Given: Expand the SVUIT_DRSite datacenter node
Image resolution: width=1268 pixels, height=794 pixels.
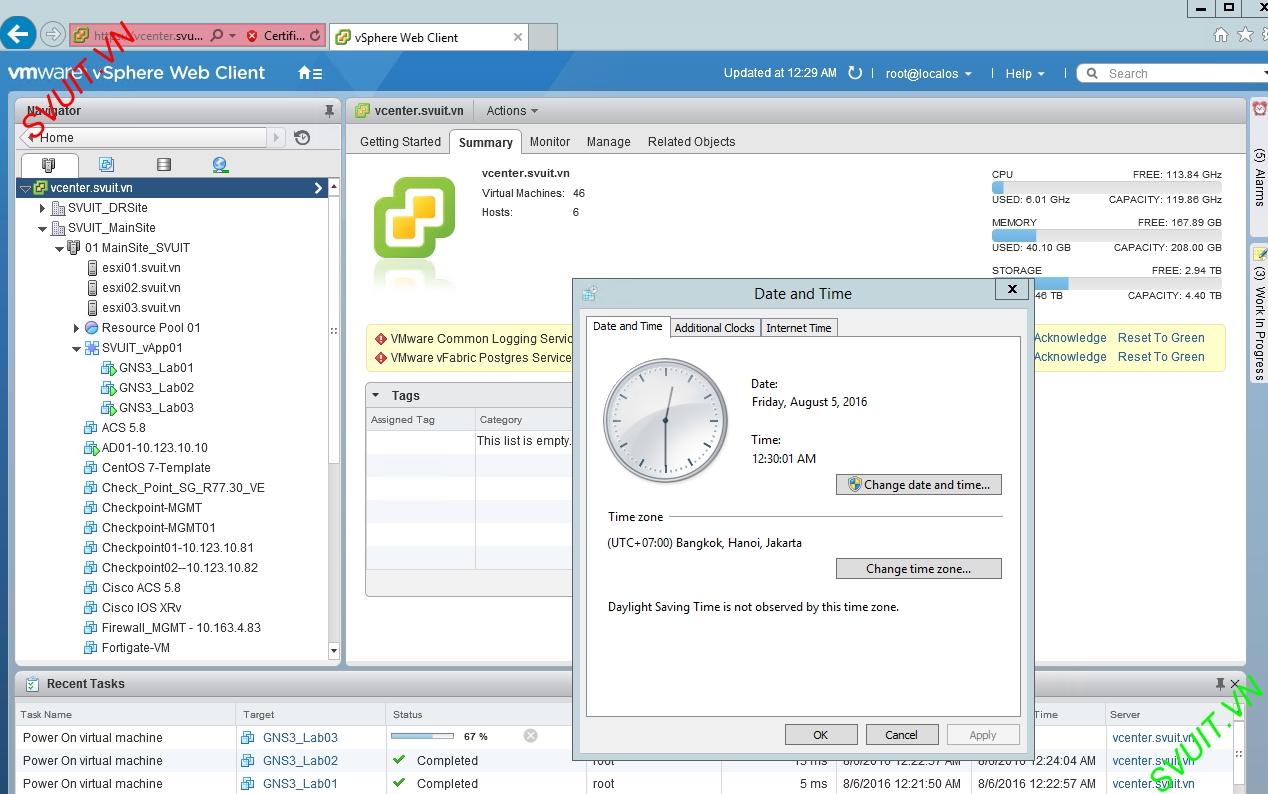Looking at the screenshot, I should pos(42,208).
